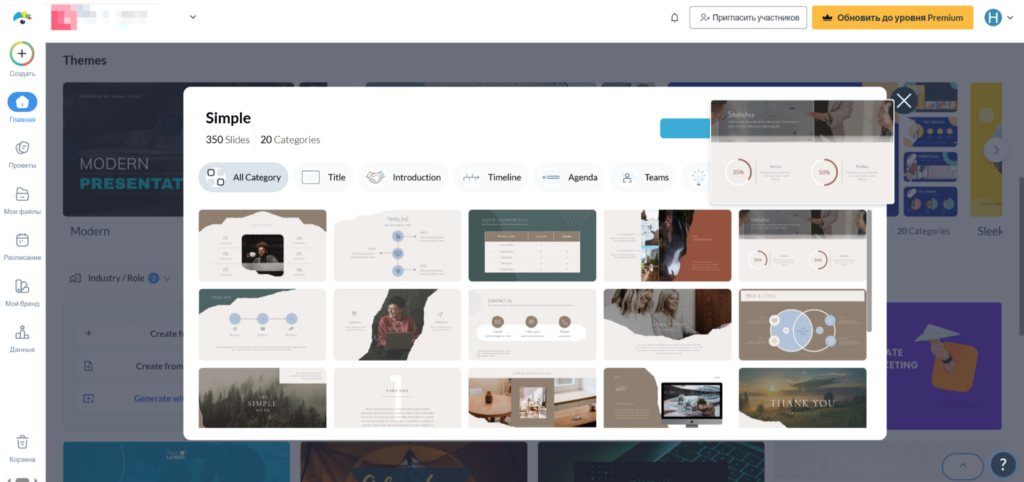Click the app logo in top-left corner
This screenshot has width=1024, height=482.
[22, 18]
